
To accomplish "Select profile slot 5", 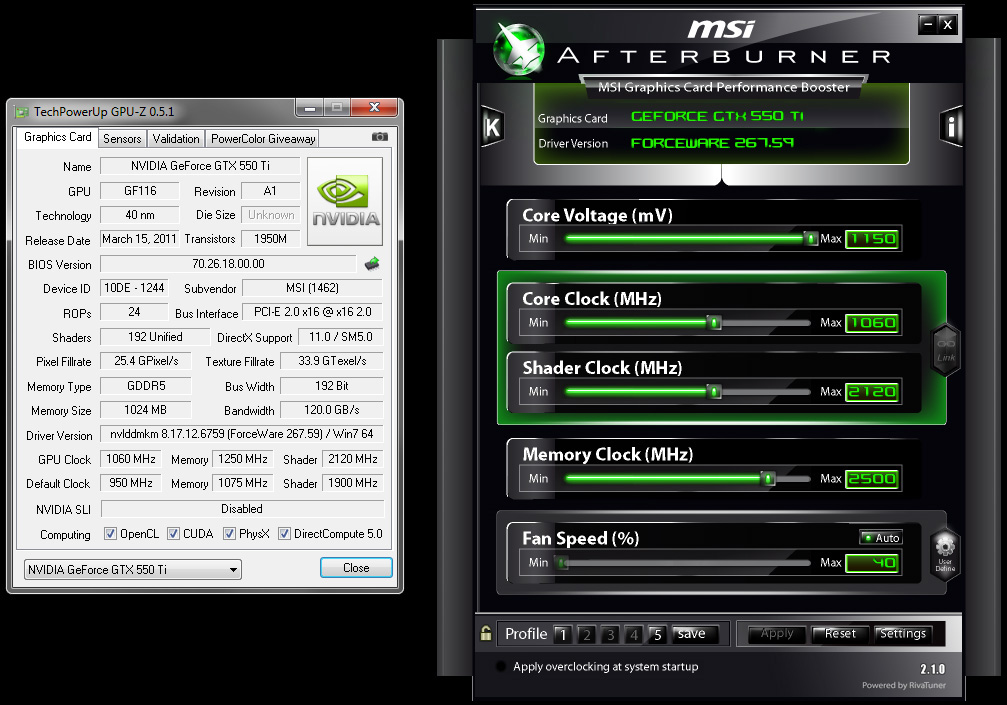I will (x=658, y=634).
